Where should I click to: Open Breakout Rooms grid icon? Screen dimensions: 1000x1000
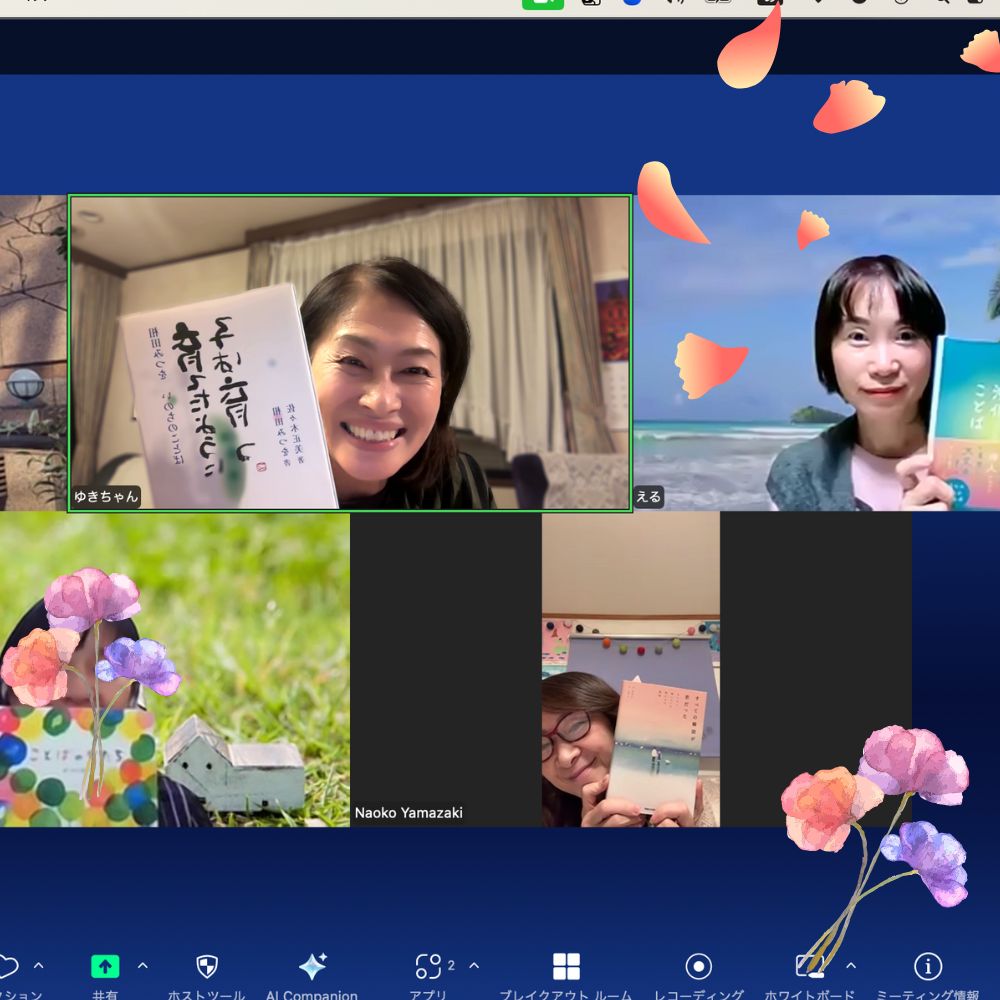[x=566, y=966]
